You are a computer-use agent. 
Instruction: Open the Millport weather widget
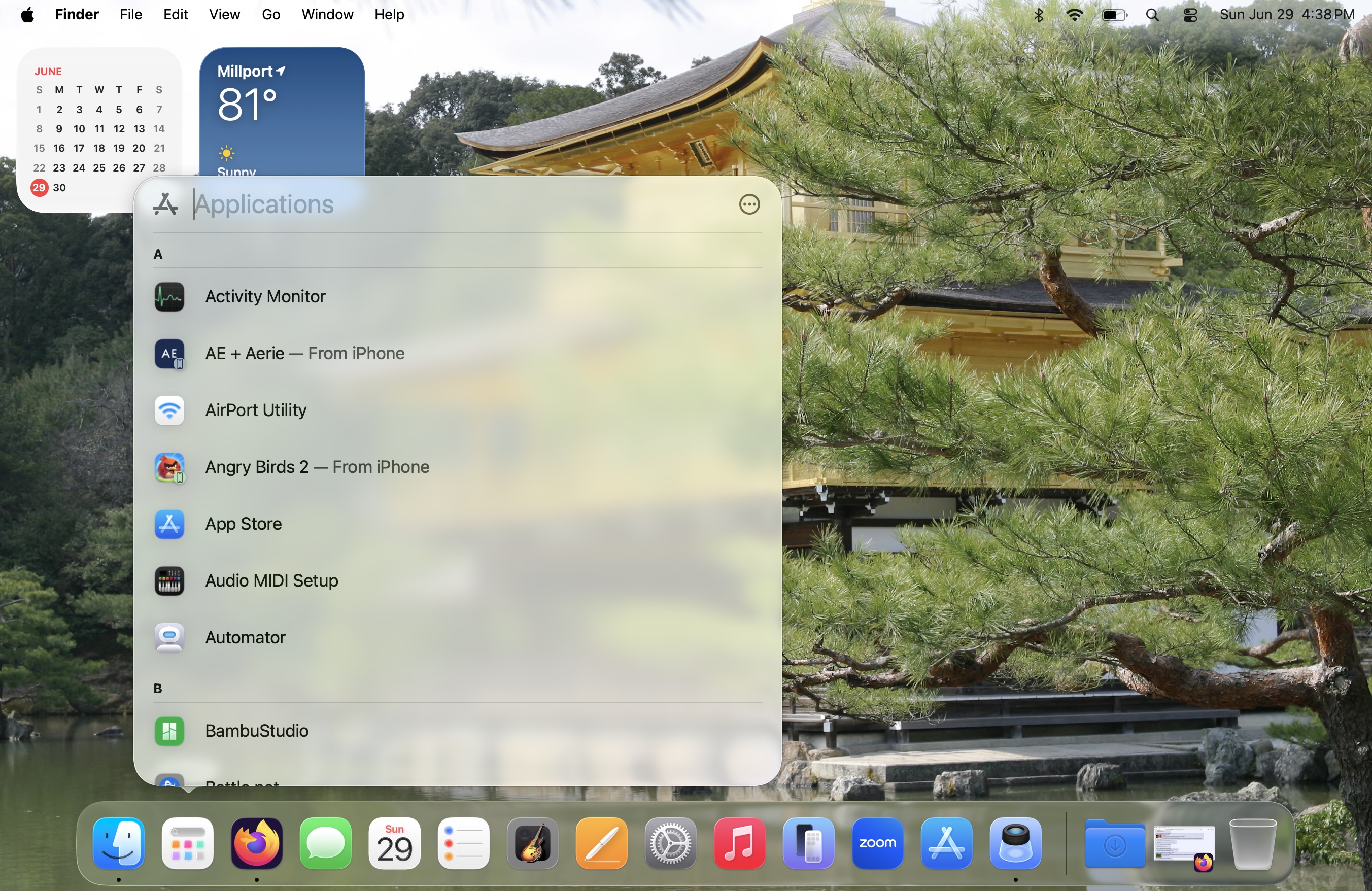282,111
